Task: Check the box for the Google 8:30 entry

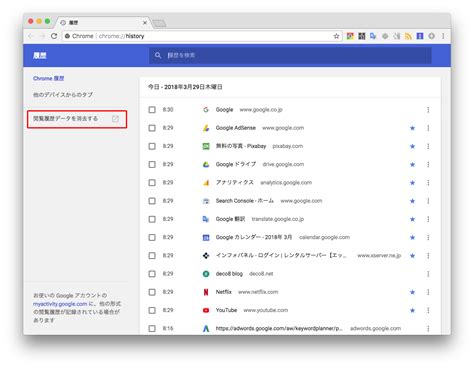Action: pos(152,110)
